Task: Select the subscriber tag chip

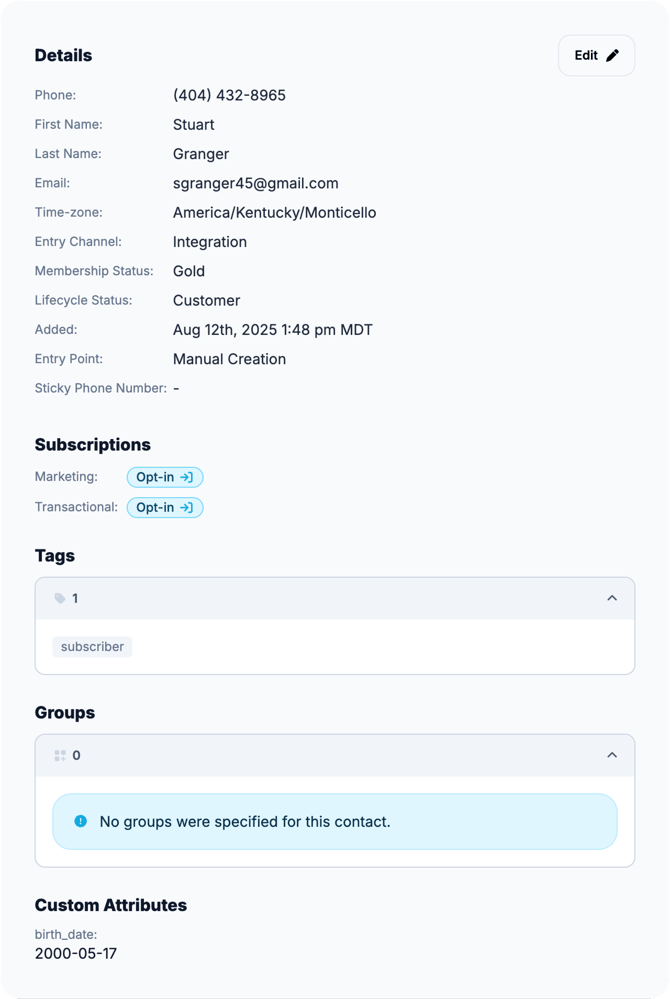Action: pyautogui.click(x=92, y=647)
